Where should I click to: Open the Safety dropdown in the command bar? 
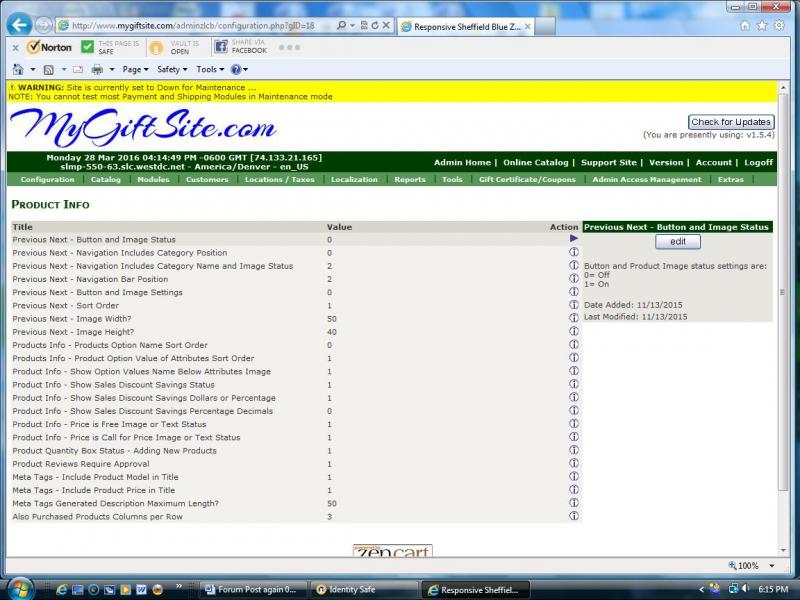(x=172, y=69)
